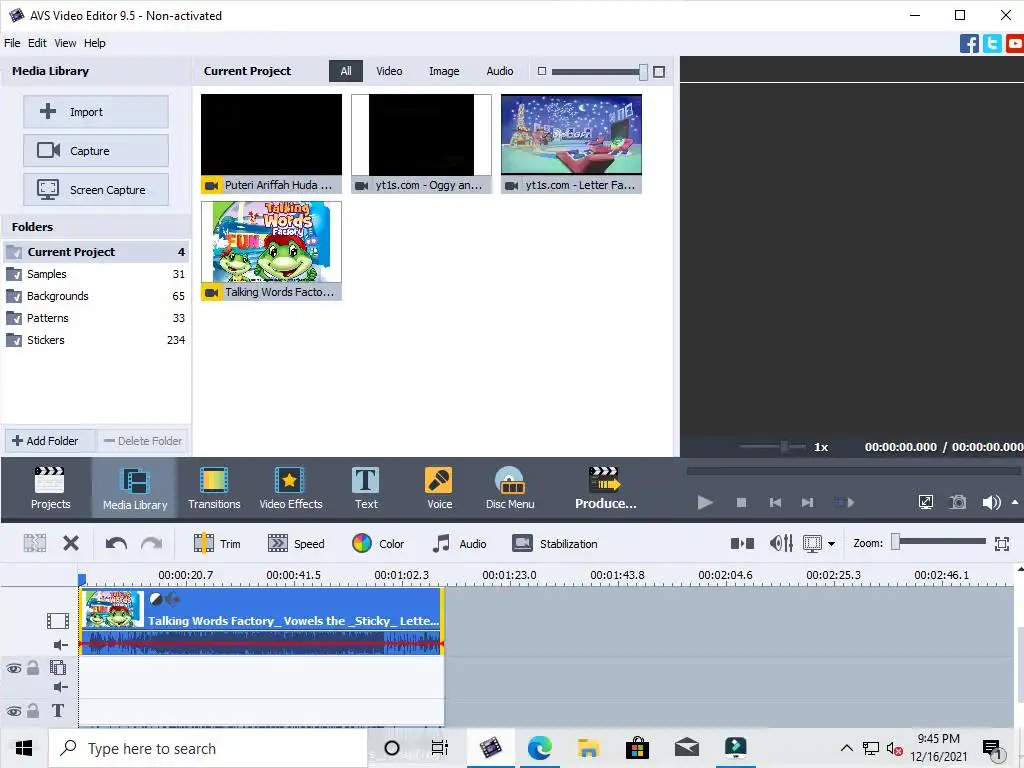1024x768 pixels.
Task: Click the Undo arrow
Action: (x=116, y=543)
